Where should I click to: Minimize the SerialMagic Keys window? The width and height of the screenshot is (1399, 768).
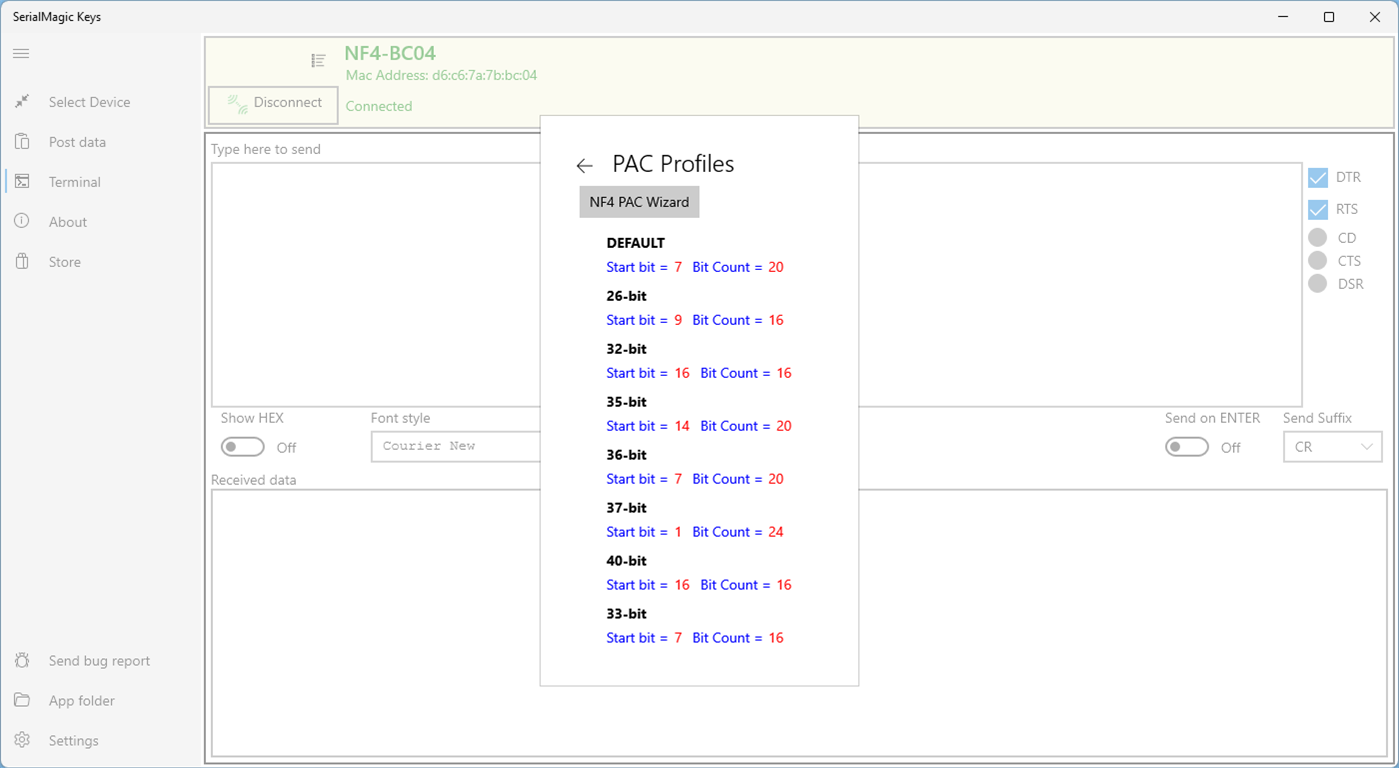pyautogui.click(x=1283, y=17)
